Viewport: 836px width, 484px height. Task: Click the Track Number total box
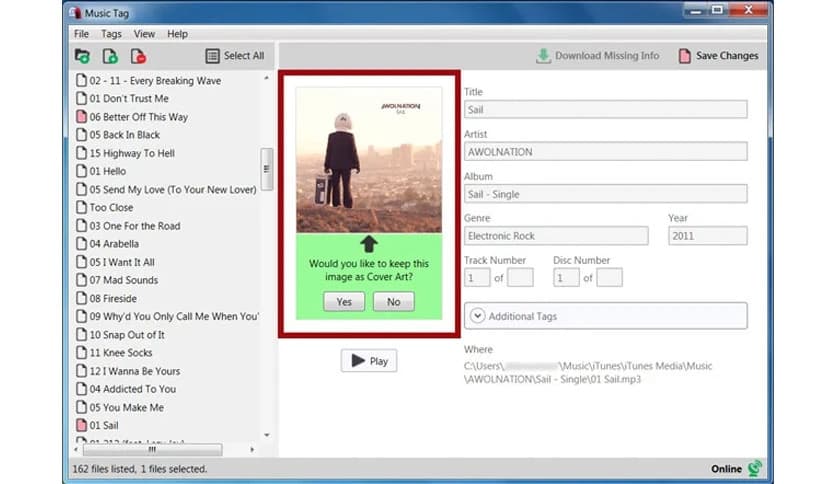click(520, 278)
